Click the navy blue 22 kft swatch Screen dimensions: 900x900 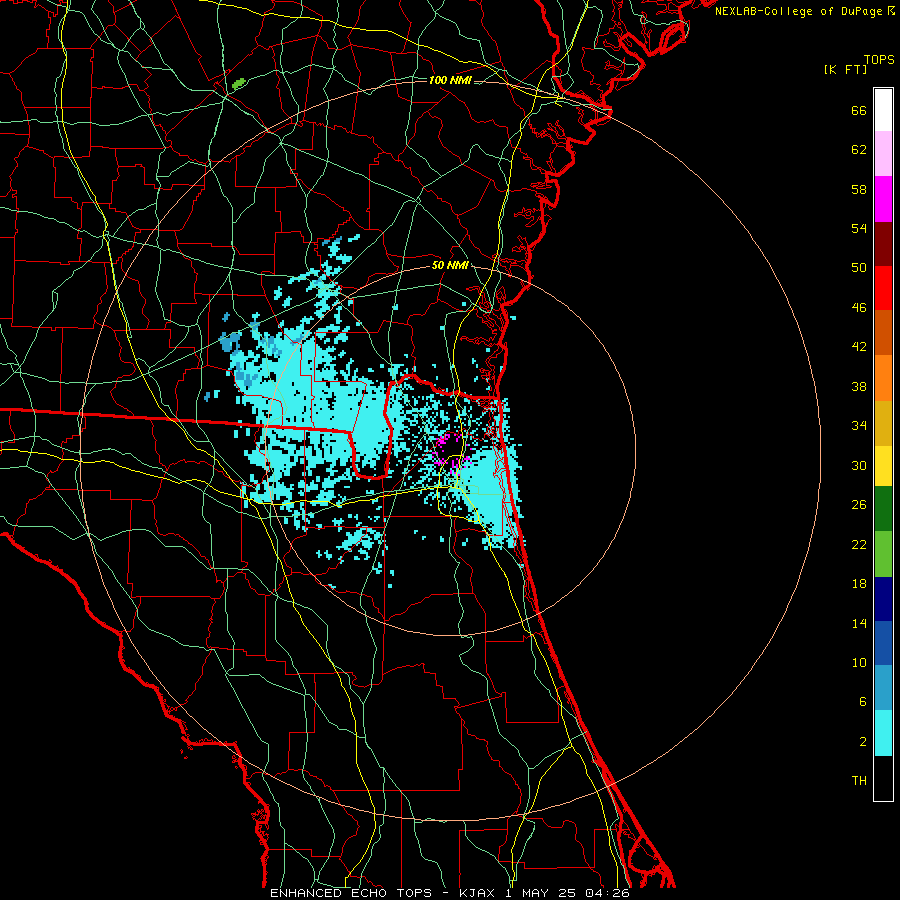pyautogui.click(x=883, y=599)
